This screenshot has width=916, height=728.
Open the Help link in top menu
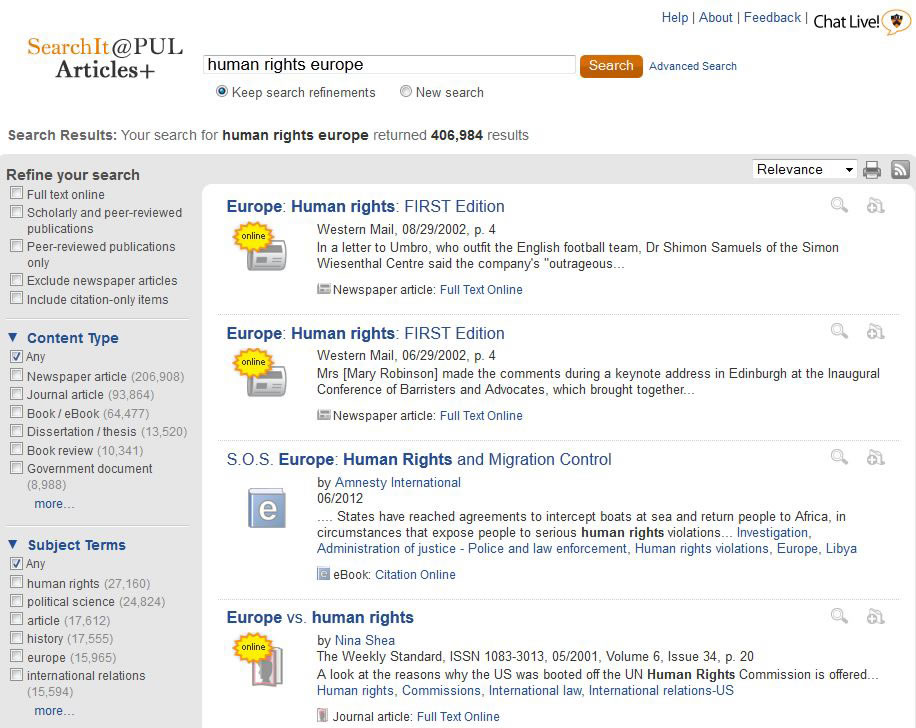click(x=675, y=18)
